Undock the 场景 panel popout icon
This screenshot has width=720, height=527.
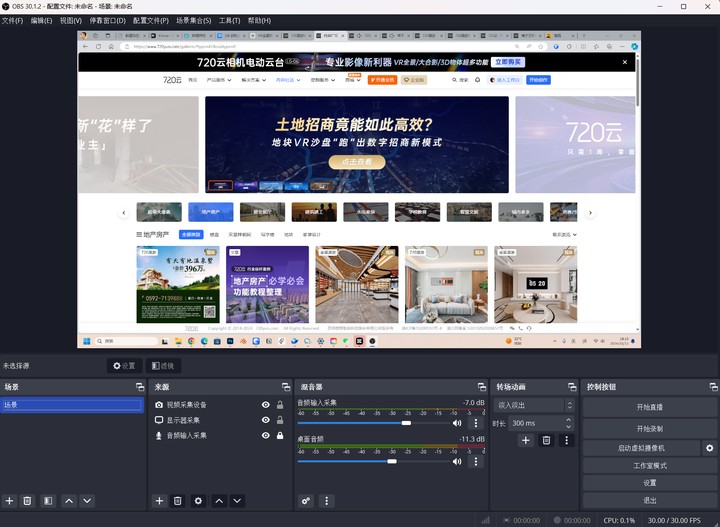[x=140, y=387]
